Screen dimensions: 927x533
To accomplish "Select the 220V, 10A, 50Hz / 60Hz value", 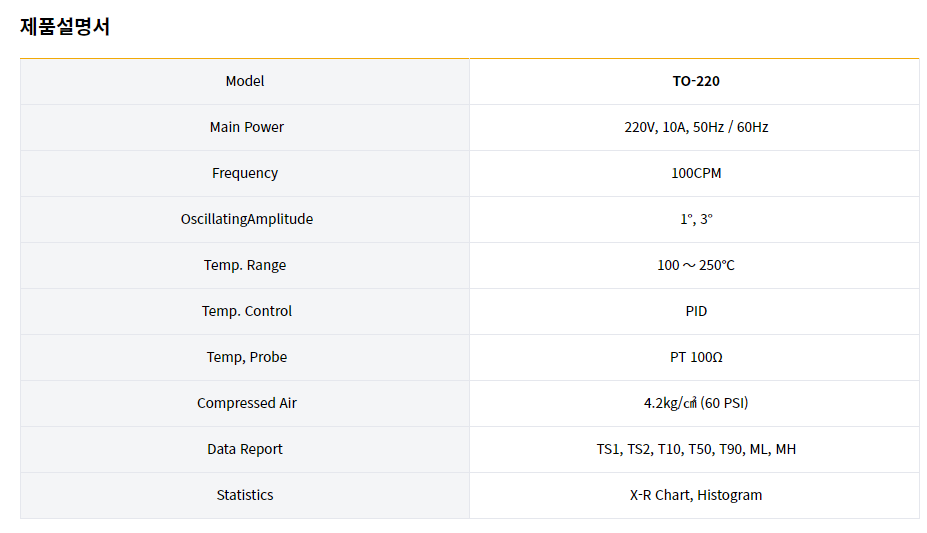I will pyautogui.click(x=696, y=127).
